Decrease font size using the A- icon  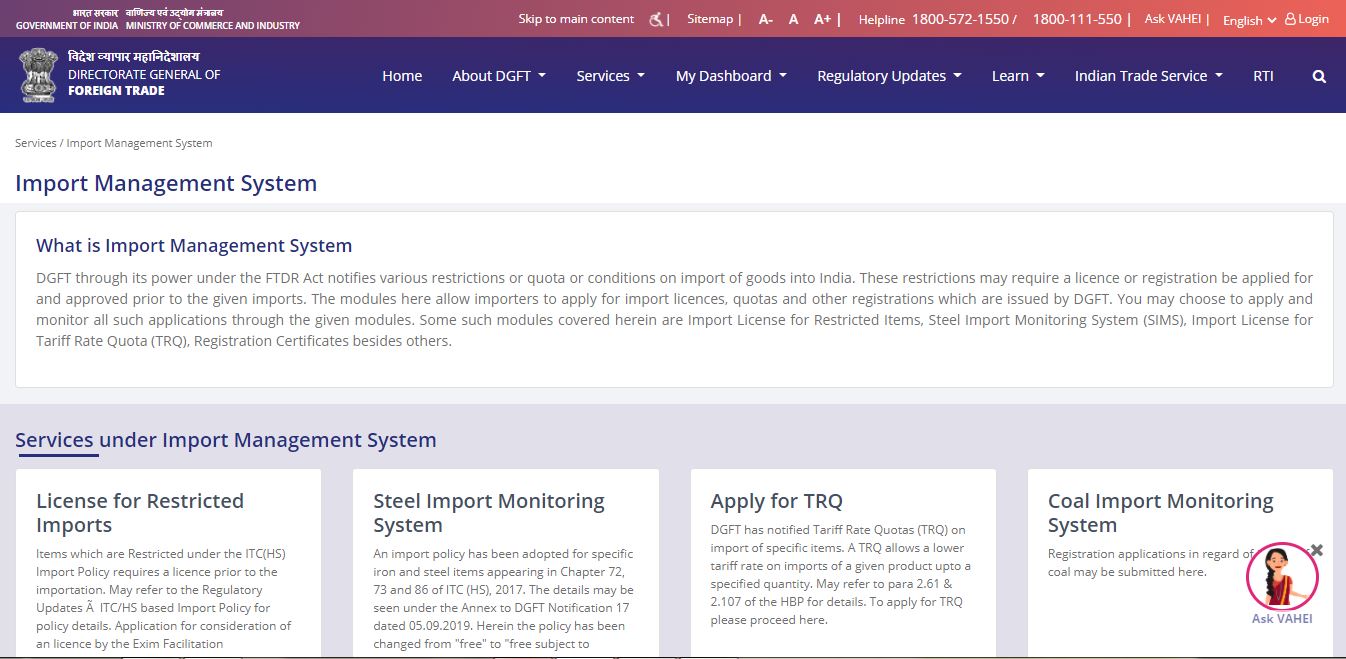[764, 18]
